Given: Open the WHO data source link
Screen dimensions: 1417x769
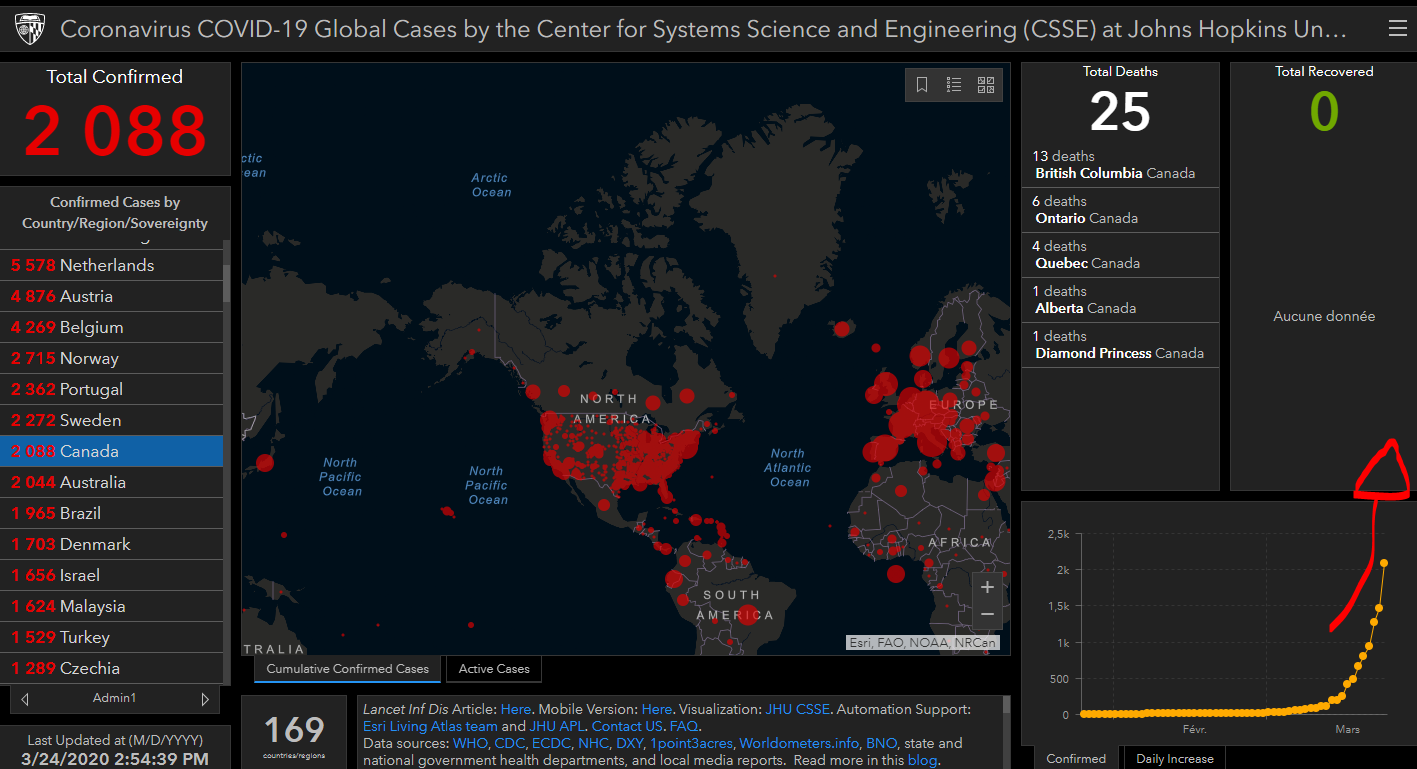Looking at the screenshot, I should (x=469, y=743).
